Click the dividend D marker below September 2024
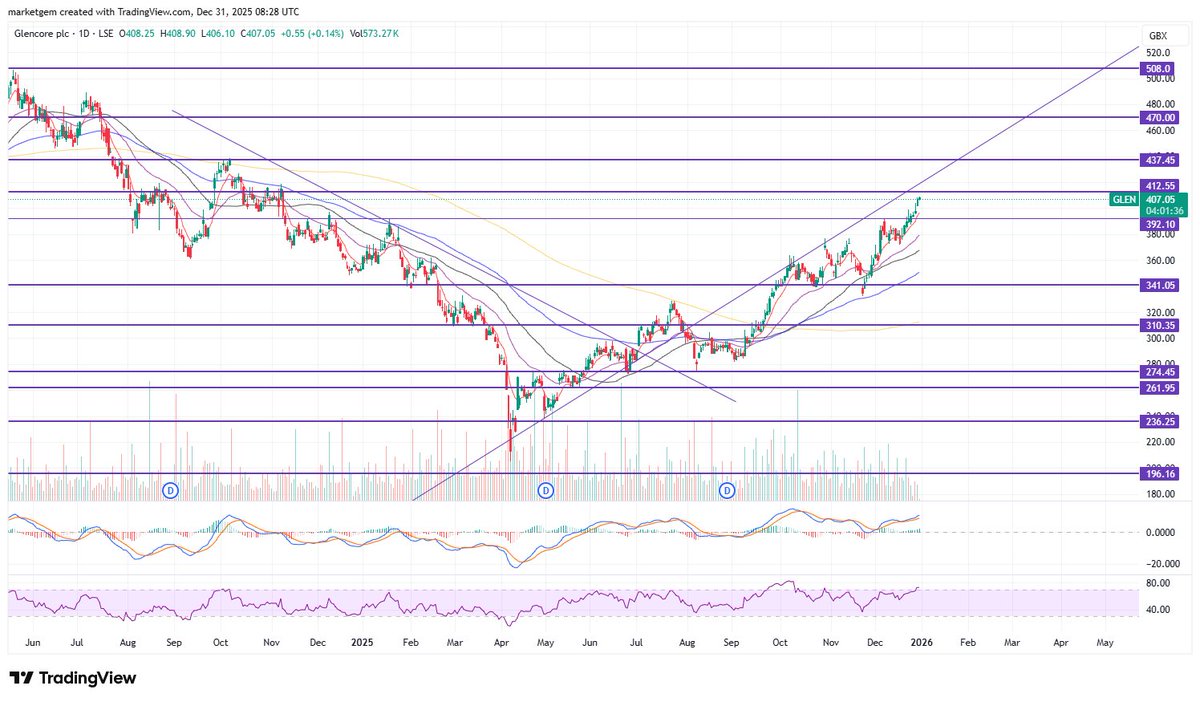Image resolution: width=1200 pixels, height=702 pixels. tap(171, 491)
